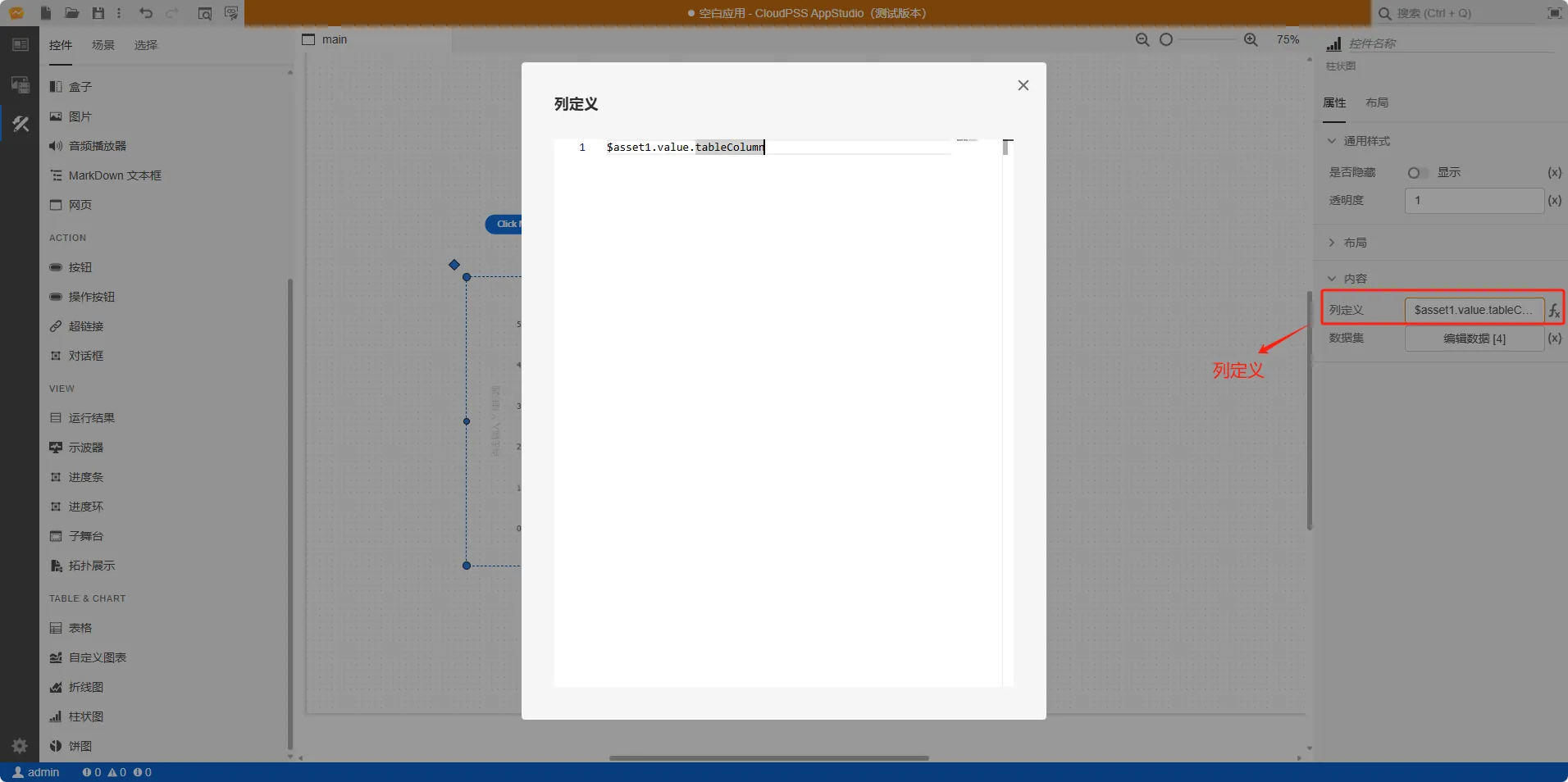The width and height of the screenshot is (1568, 782).
Task: Open the resources panel in left sidebar
Action: [x=20, y=84]
